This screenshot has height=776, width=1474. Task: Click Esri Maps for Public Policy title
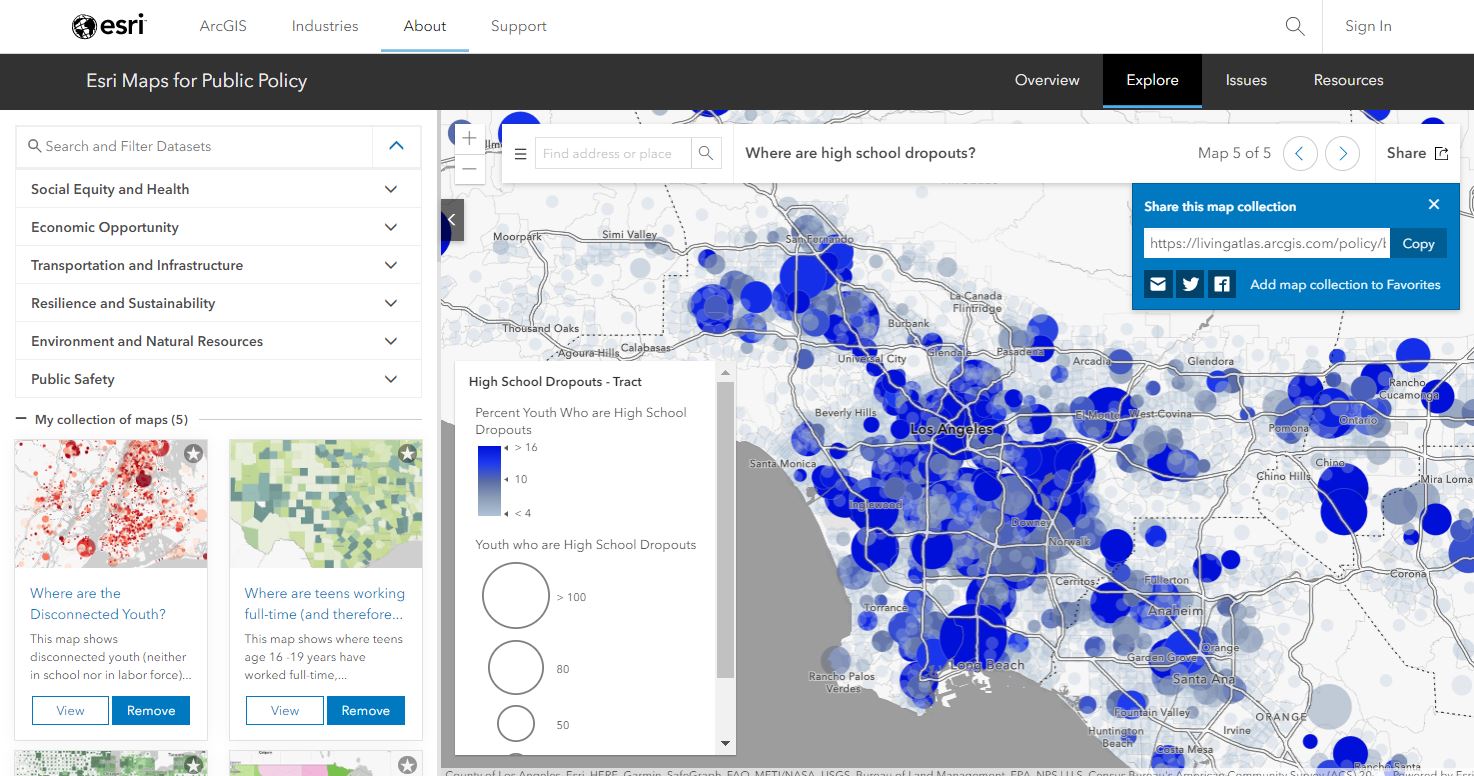click(x=196, y=81)
